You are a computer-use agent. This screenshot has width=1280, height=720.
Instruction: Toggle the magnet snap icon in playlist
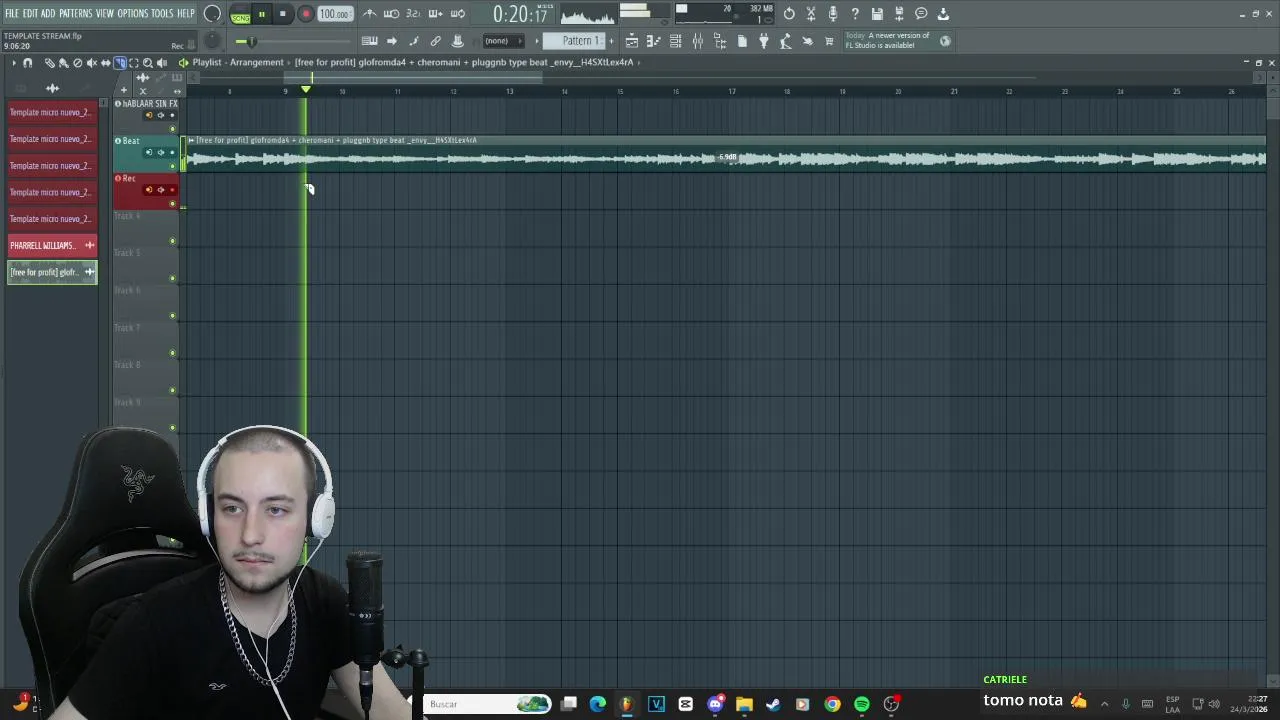(27, 63)
